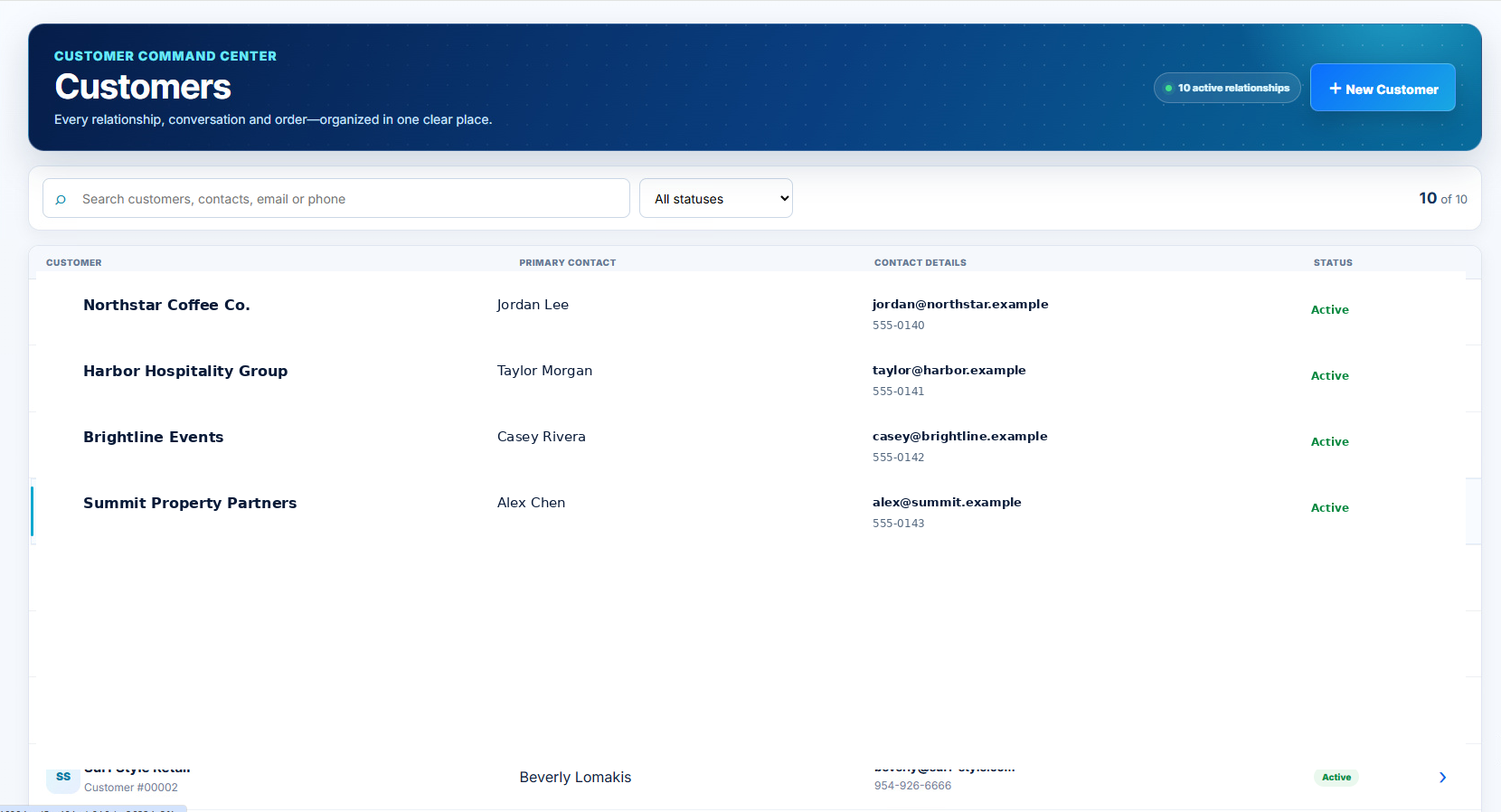Select the Summit Property Partners customer
This screenshot has height=812, width=1501.
[190, 503]
